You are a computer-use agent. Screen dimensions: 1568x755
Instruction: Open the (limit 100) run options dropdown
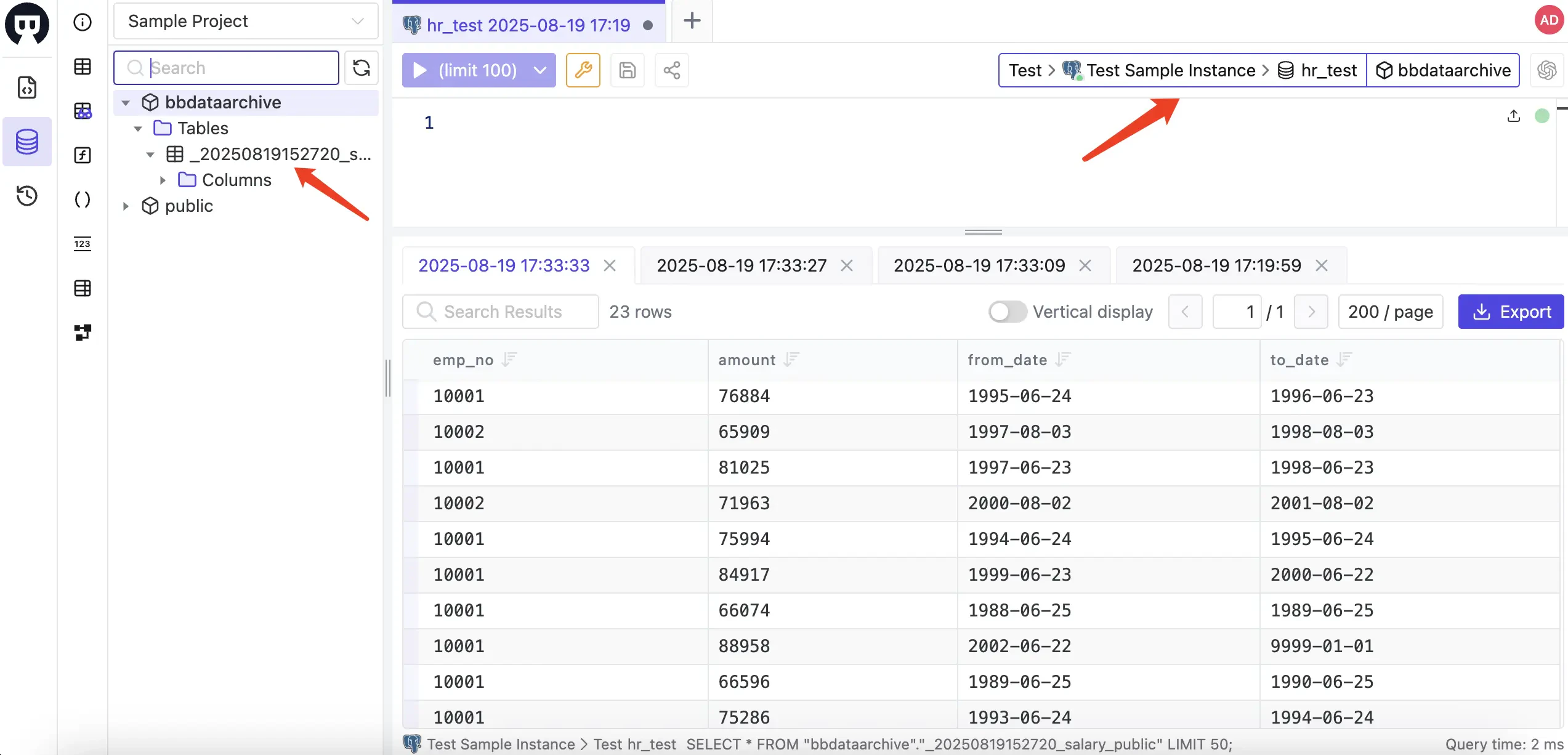pos(539,70)
